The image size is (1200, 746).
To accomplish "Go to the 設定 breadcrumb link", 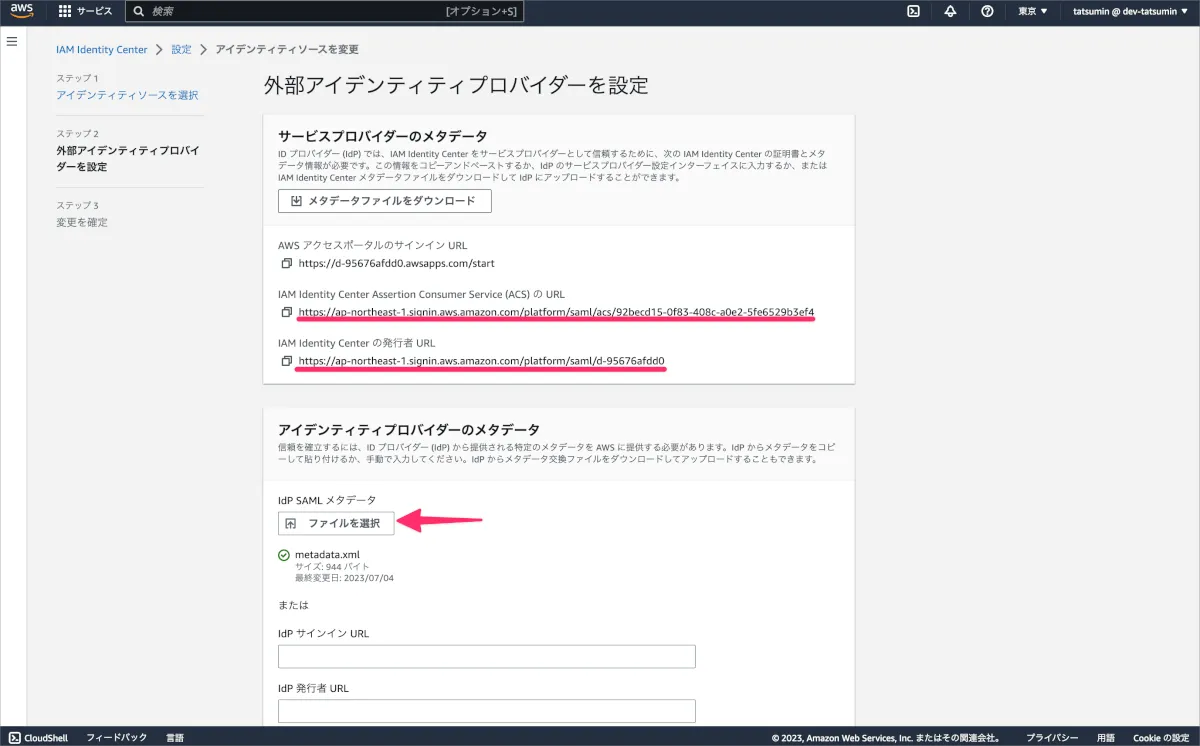I will pyautogui.click(x=181, y=49).
